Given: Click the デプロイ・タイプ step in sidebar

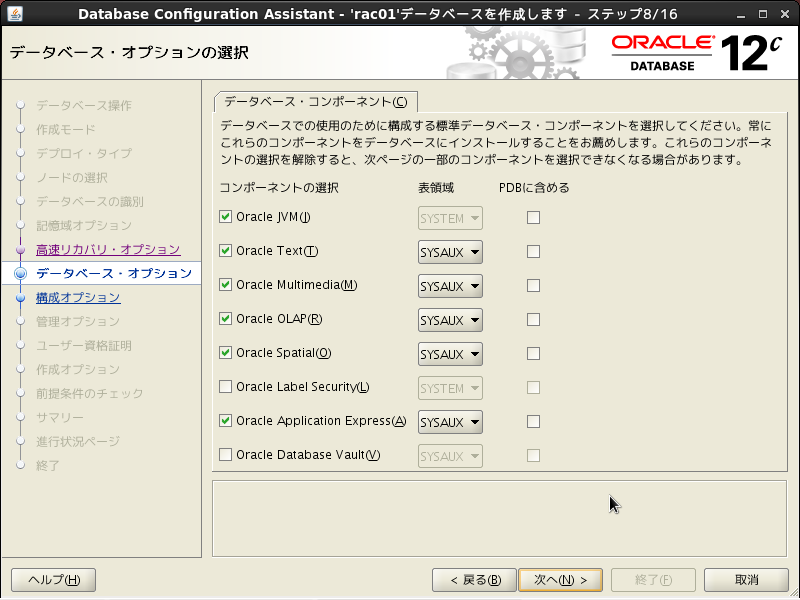Looking at the screenshot, I should coord(84,154).
